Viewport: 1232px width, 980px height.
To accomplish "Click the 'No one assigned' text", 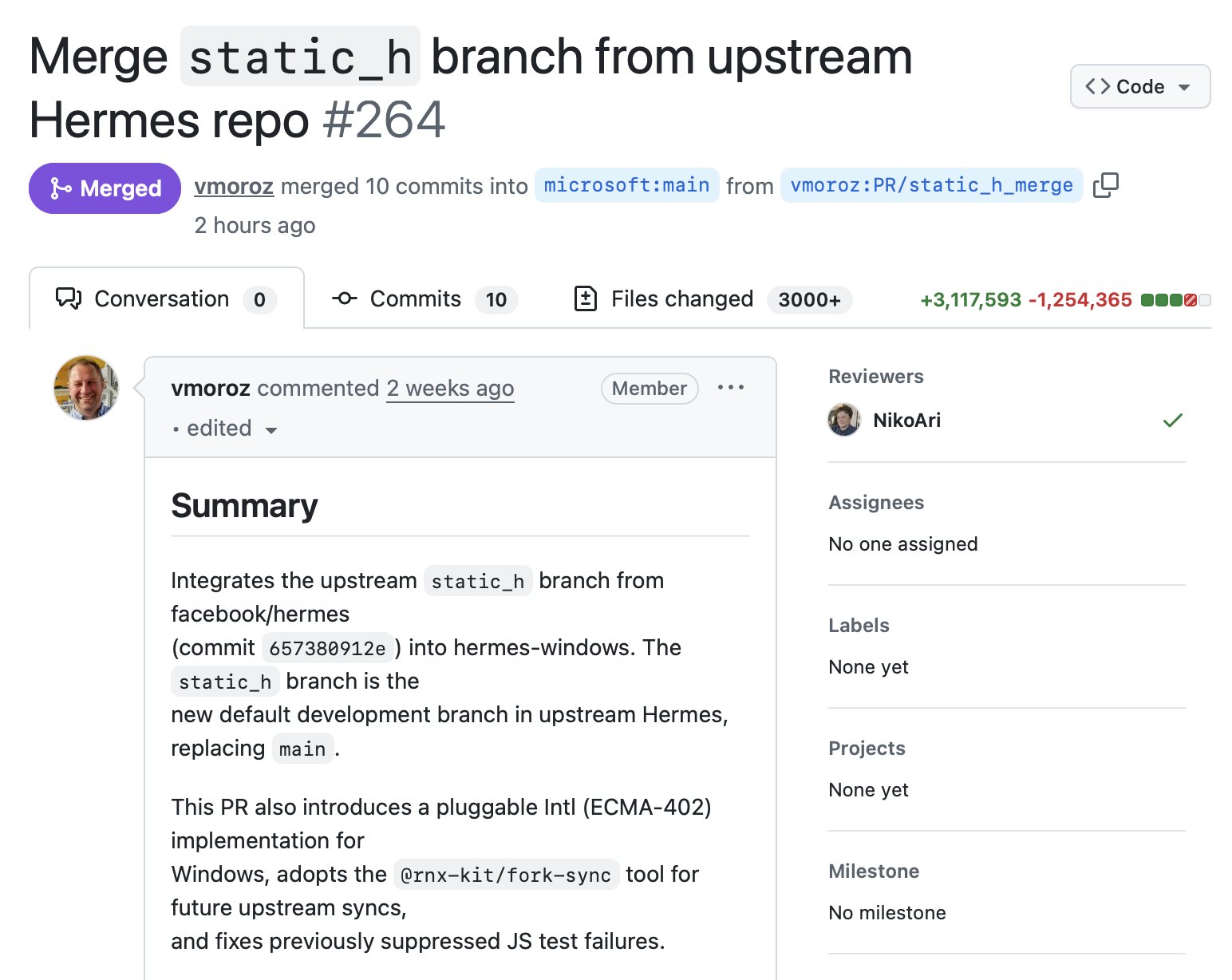I will [x=903, y=544].
